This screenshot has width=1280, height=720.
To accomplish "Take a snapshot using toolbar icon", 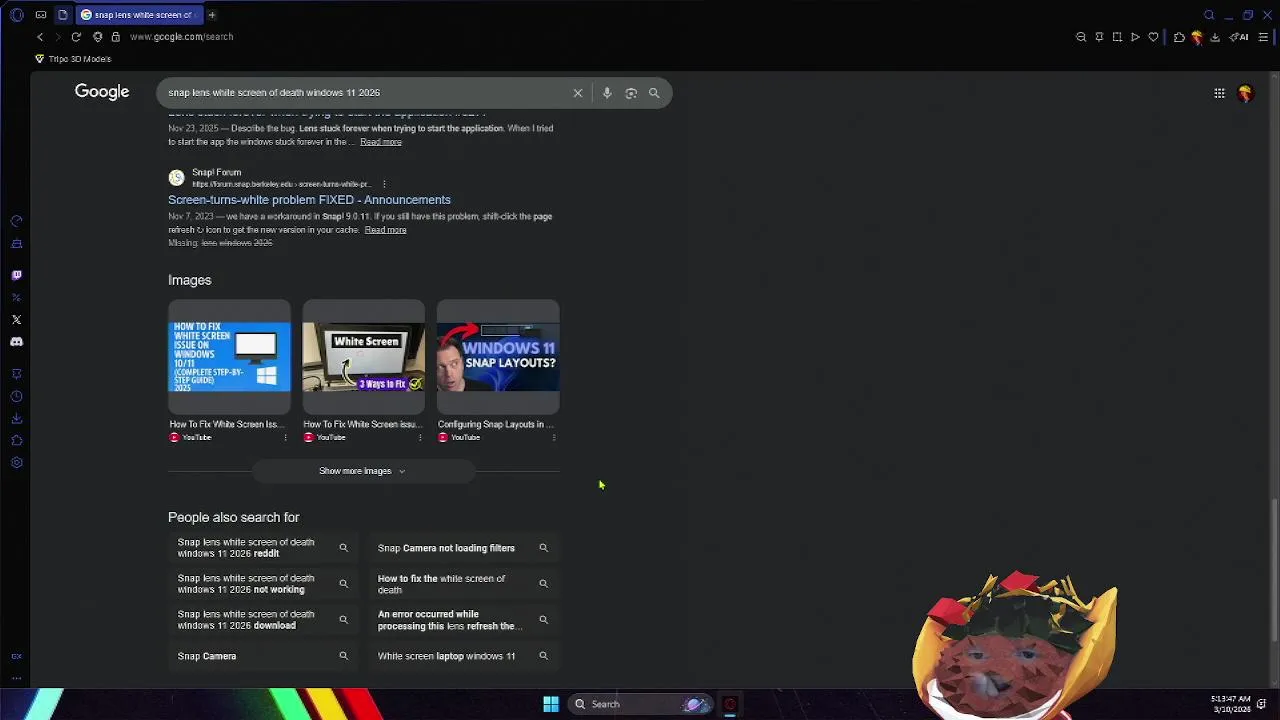I will click(x=1117, y=37).
